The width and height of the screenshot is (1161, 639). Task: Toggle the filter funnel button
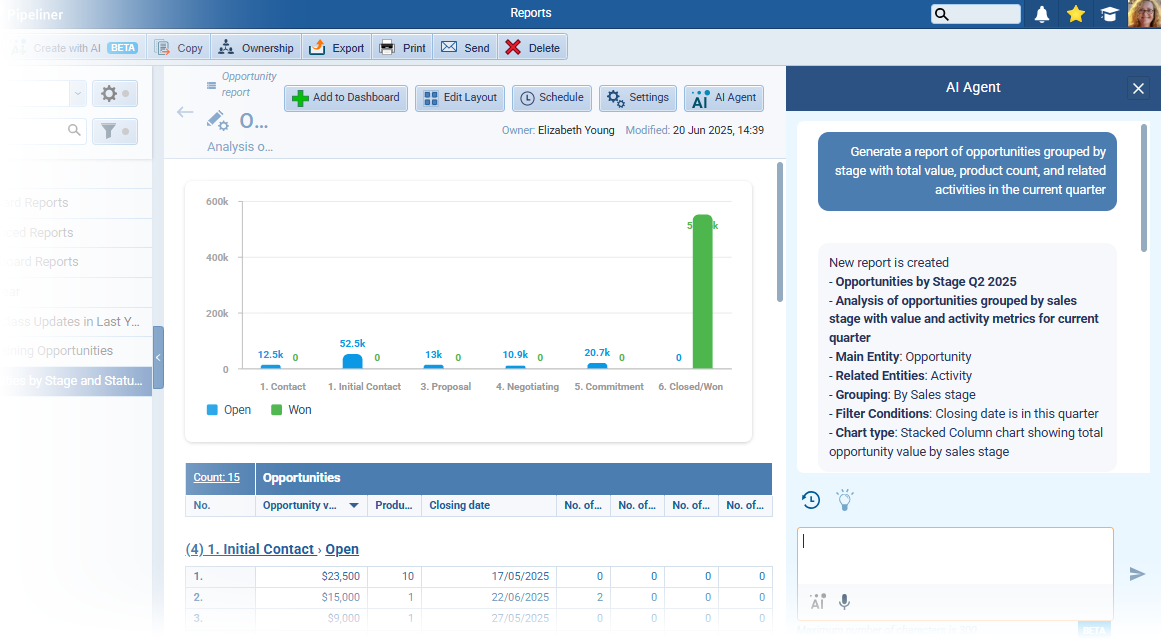[114, 131]
